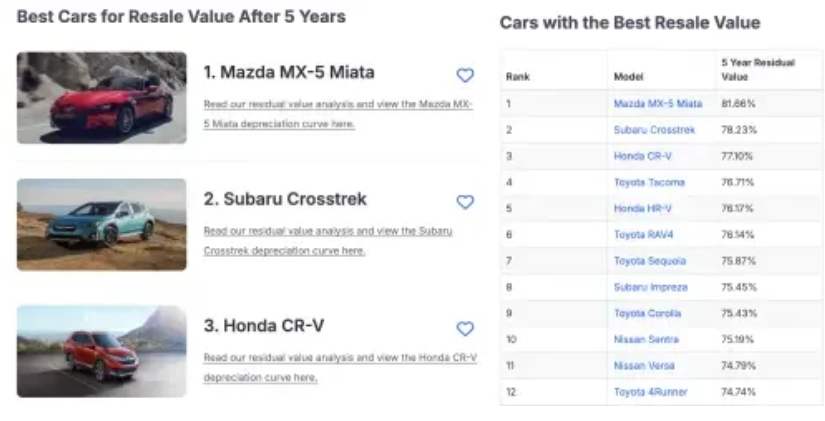Open the Honda HR-V model link
Viewport: 825px width, 421px height.
click(641, 208)
